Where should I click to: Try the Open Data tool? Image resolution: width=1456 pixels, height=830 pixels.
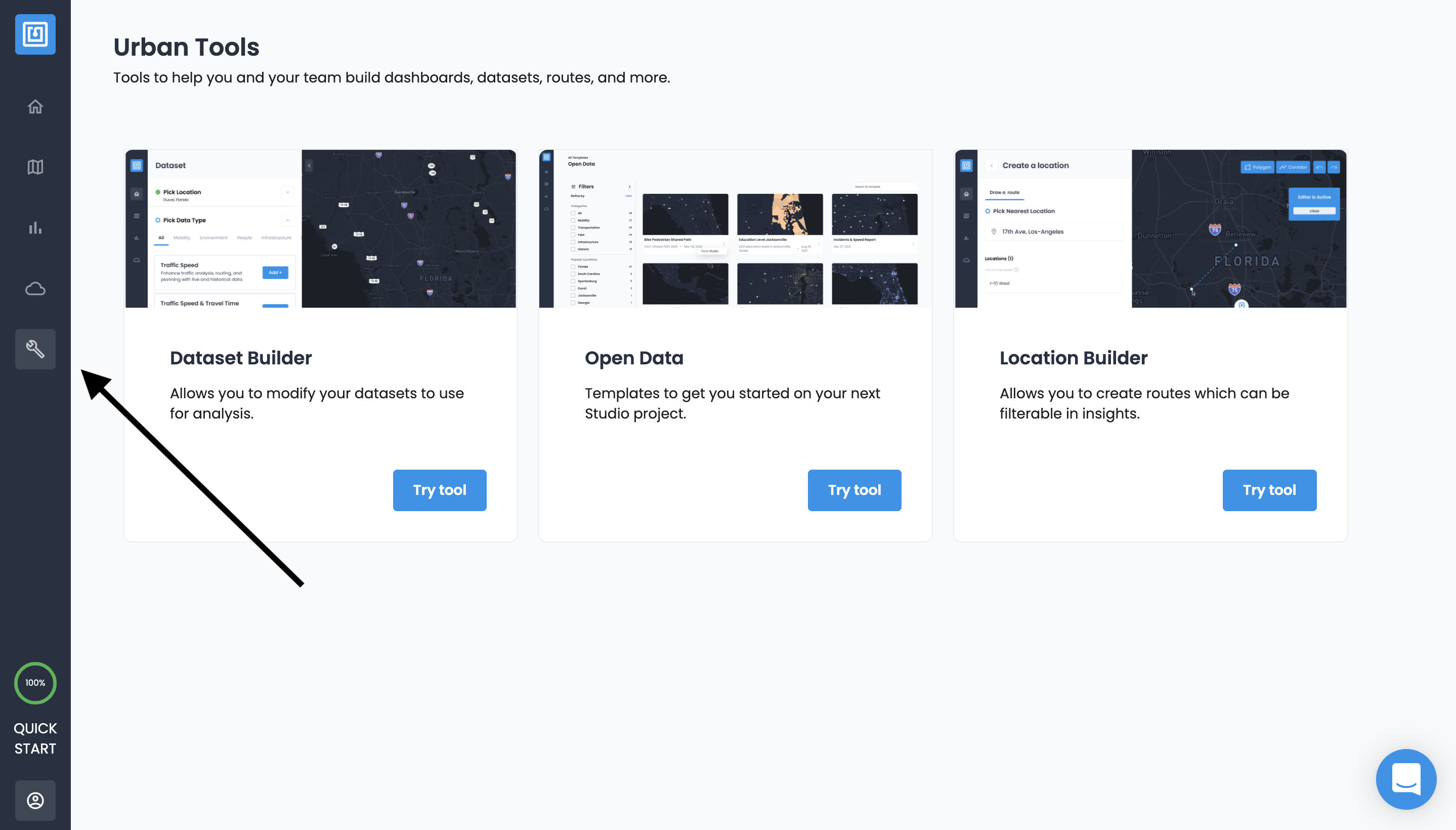[x=854, y=490]
